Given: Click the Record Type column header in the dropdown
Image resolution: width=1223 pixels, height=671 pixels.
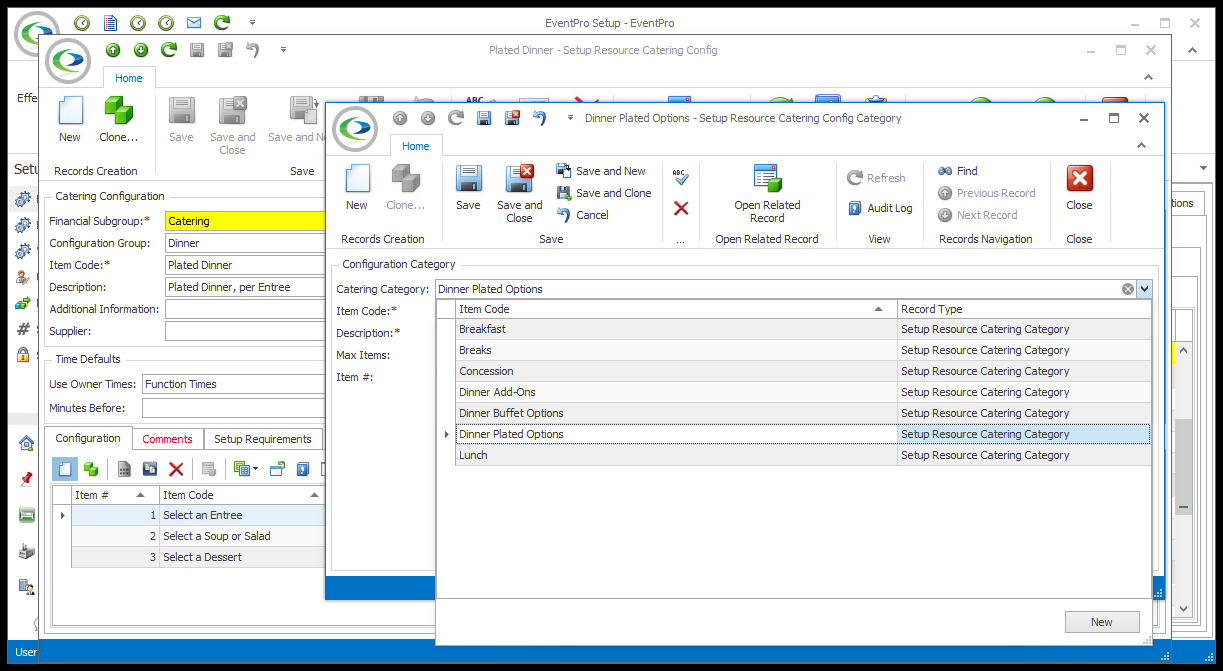Looking at the screenshot, I should coord(1023,309).
